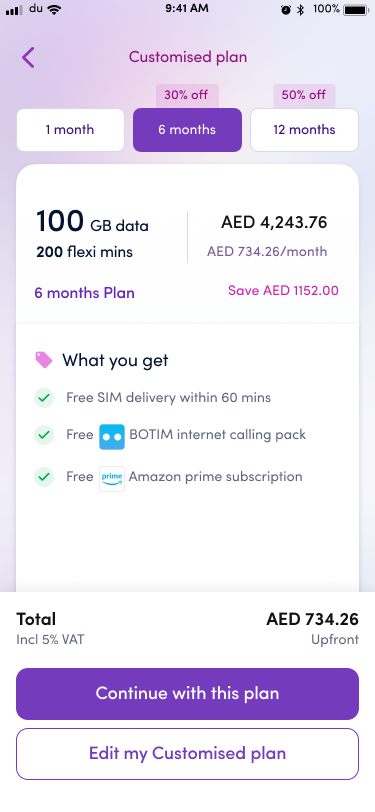This screenshot has height=812, width=375.
Task: Open Edit my Customised plan
Action: coord(188,754)
